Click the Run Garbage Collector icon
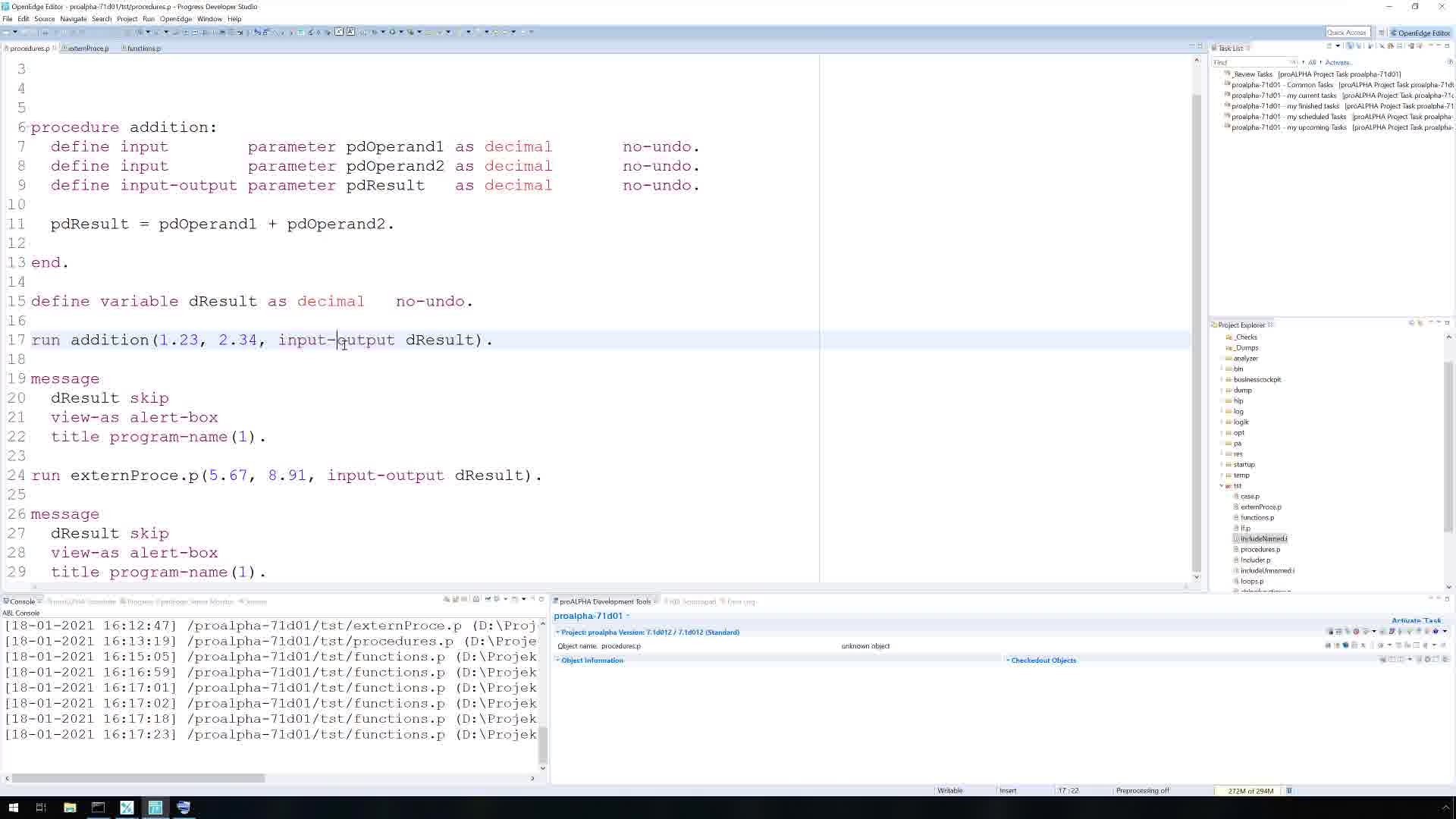Image resolution: width=1456 pixels, height=819 pixels. pos(1288,790)
